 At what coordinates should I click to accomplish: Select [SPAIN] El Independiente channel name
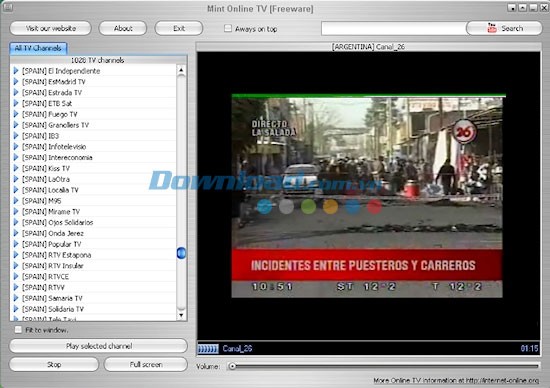point(61,71)
